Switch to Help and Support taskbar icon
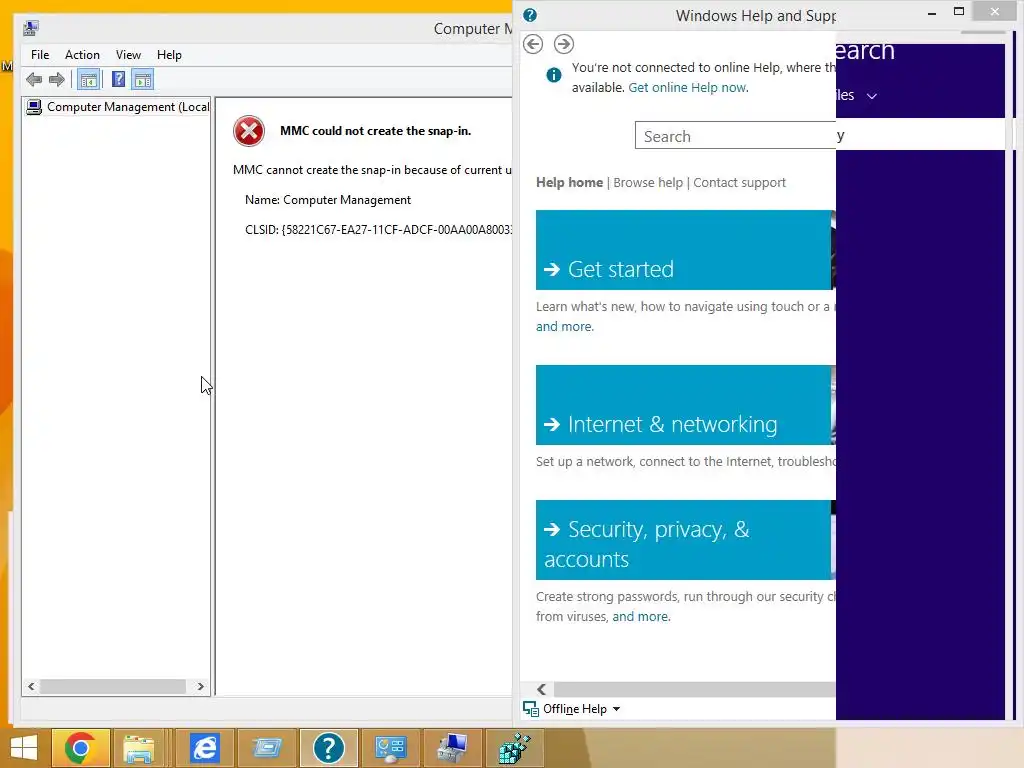The width and height of the screenshot is (1024, 768). click(328, 748)
